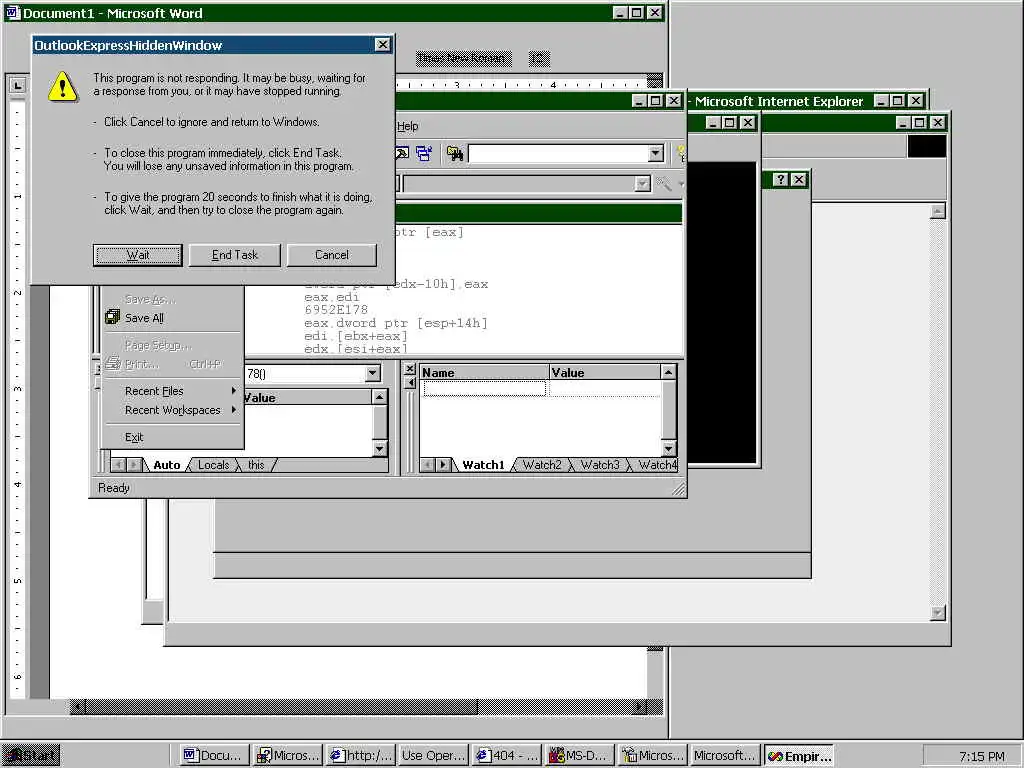1024x768 pixels.
Task: Click the Start button on the taskbar
Action: click(31, 756)
